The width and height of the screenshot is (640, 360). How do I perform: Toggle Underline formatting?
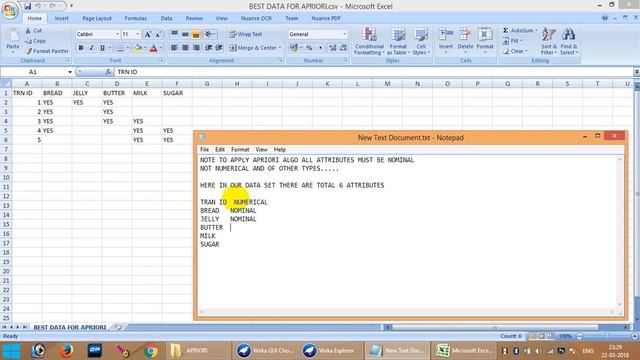tap(102, 48)
